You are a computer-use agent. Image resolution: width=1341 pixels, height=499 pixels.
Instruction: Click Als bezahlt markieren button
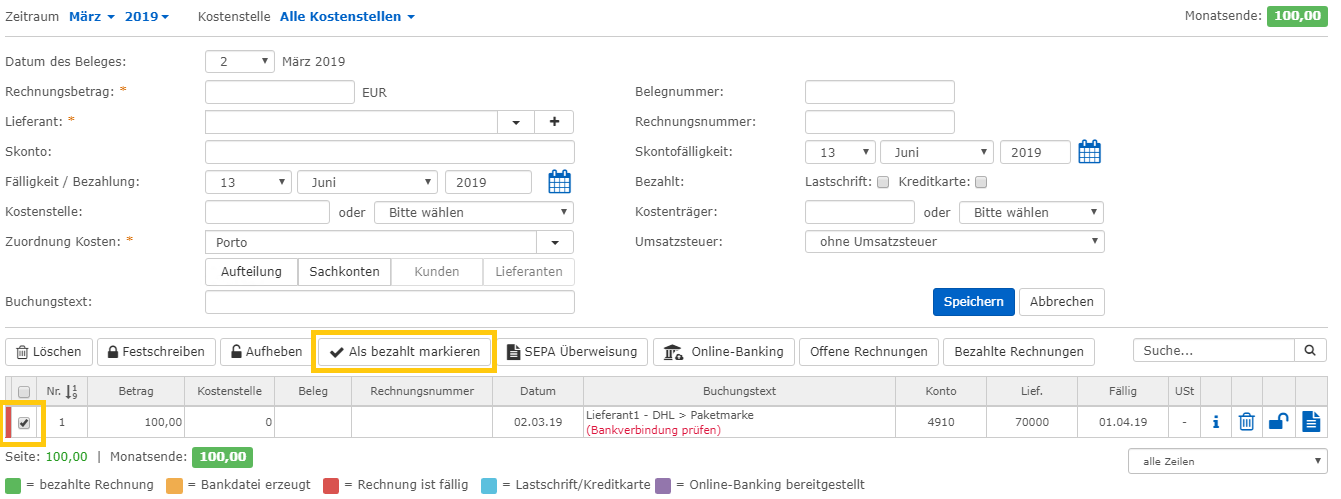click(404, 352)
